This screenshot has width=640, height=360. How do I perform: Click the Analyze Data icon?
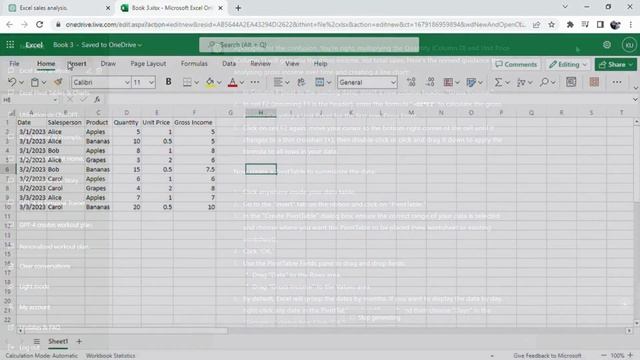coord(571,82)
